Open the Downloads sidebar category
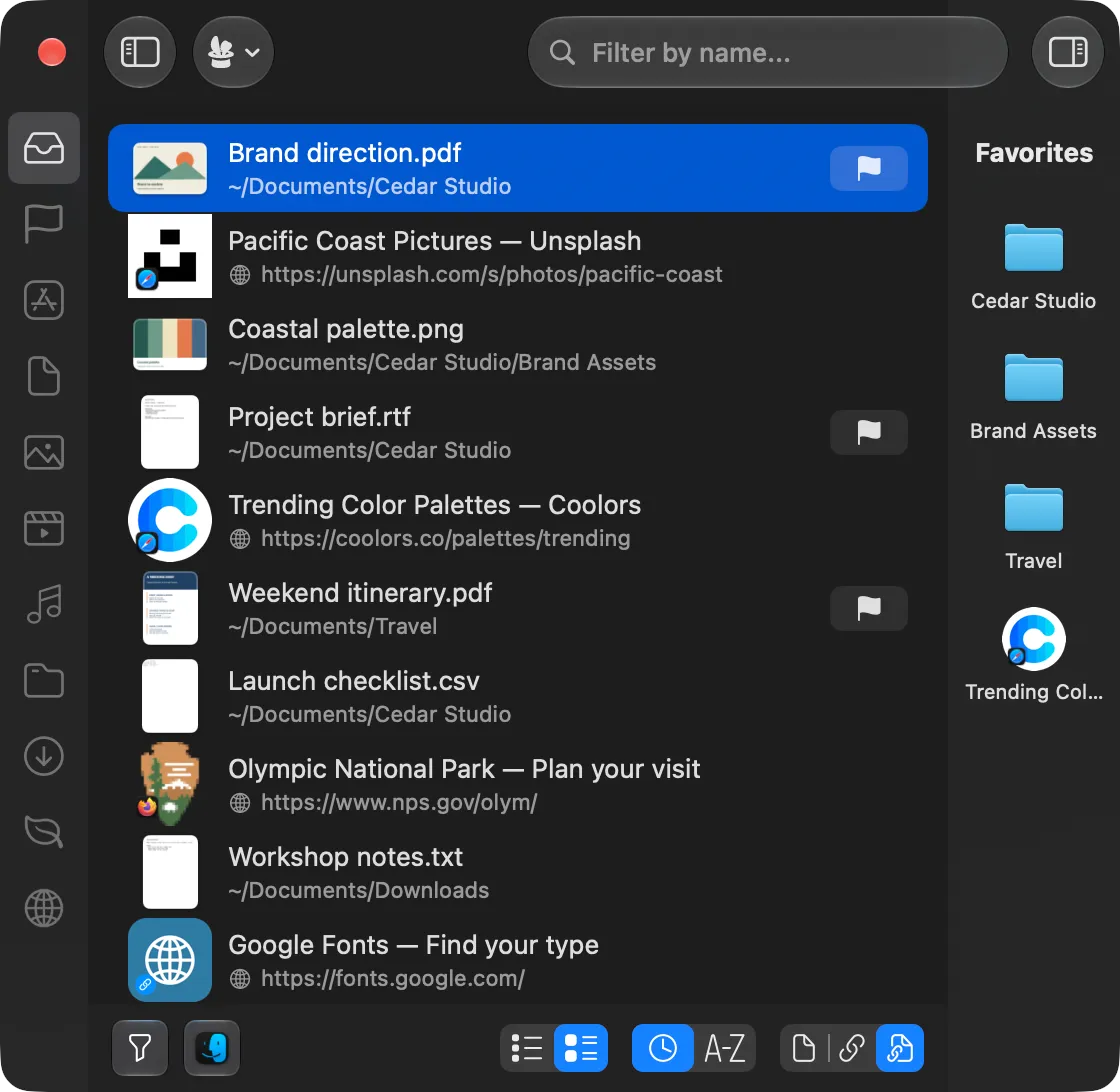This screenshot has height=1092, width=1120. click(44, 756)
